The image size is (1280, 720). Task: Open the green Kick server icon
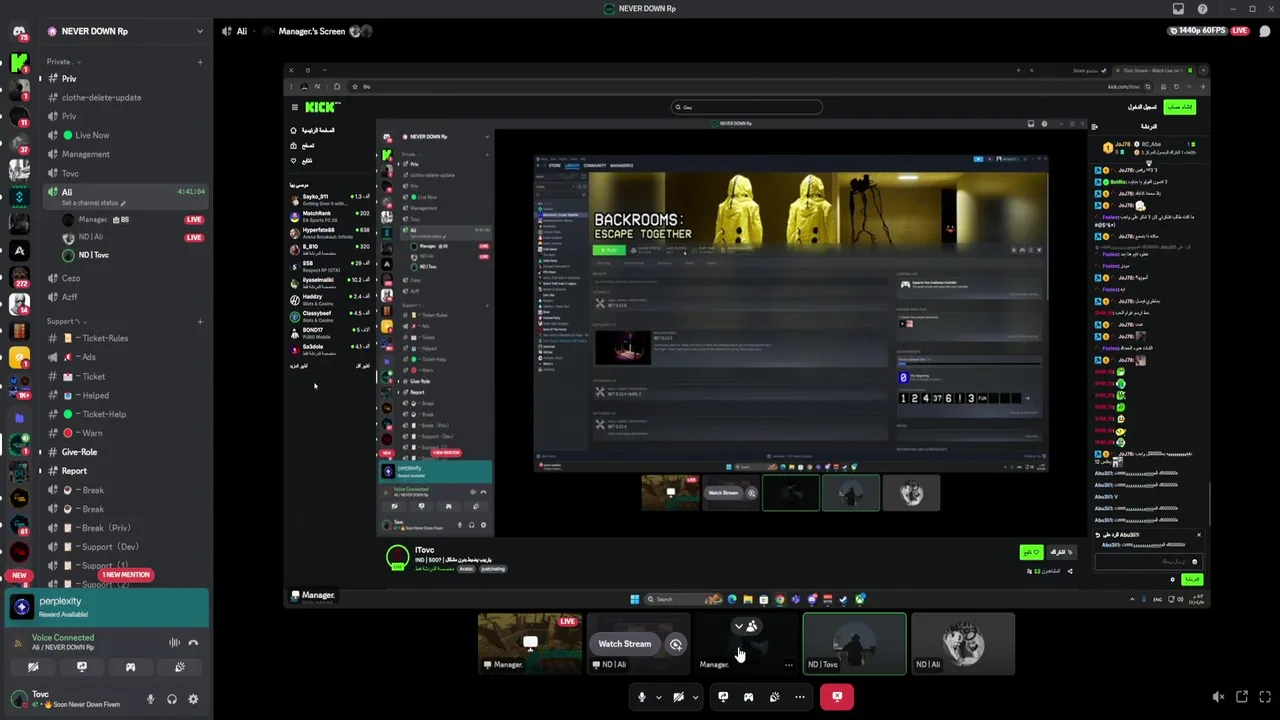[x=19, y=63]
